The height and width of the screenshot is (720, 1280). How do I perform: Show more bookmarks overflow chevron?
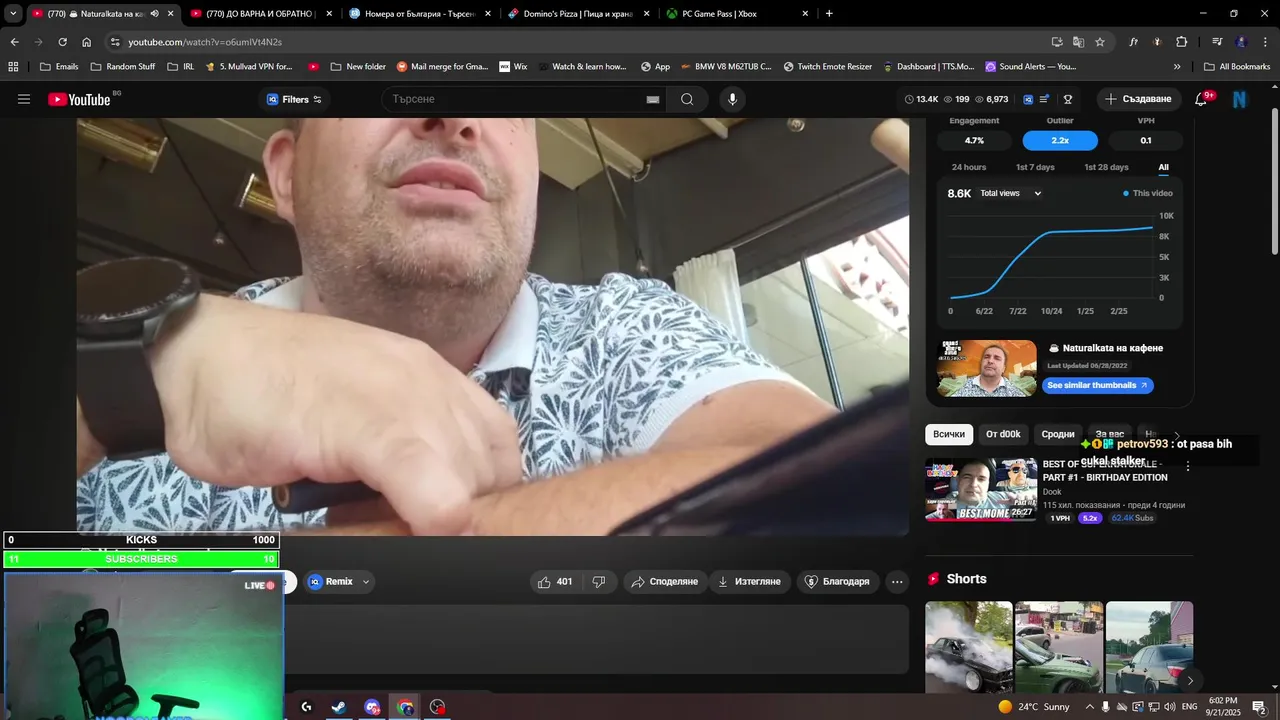click(x=1177, y=67)
